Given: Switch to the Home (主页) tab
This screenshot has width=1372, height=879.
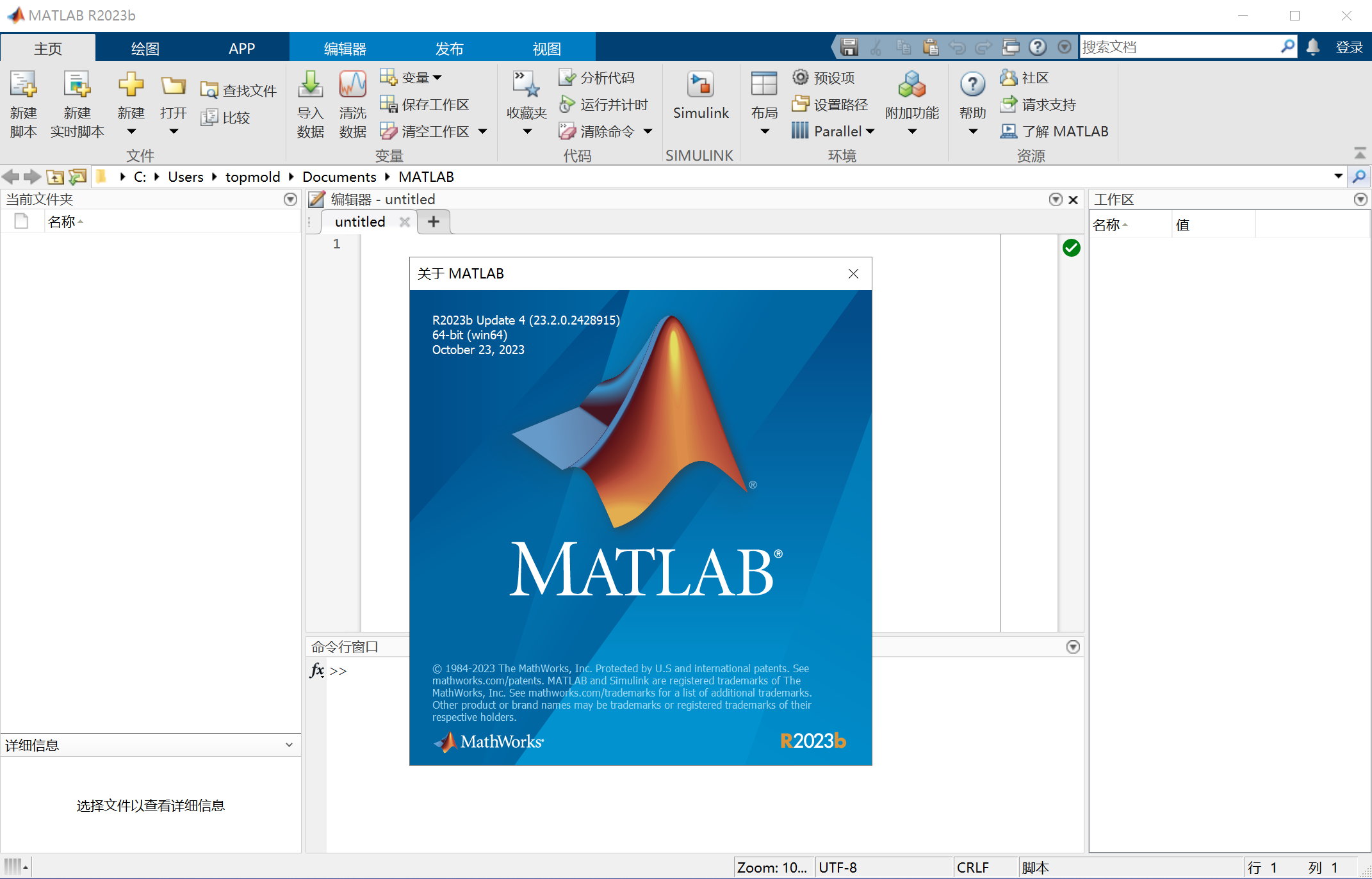Looking at the screenshot, I should point(48,49).
